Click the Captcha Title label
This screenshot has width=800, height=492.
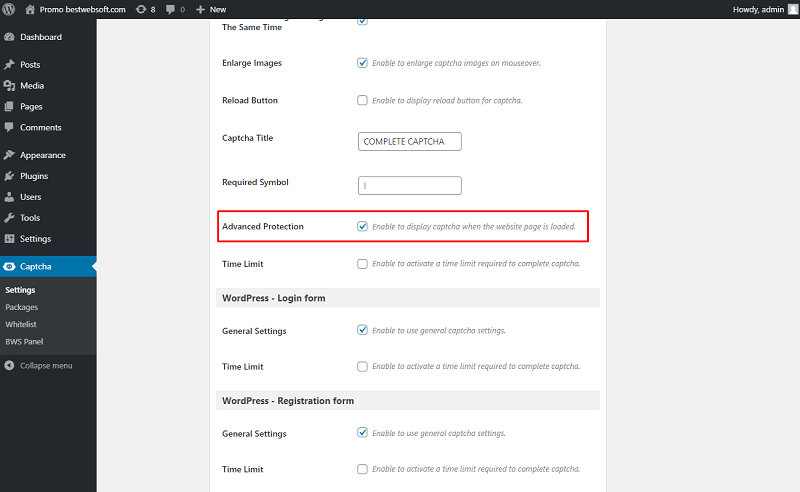pos(247,138)
